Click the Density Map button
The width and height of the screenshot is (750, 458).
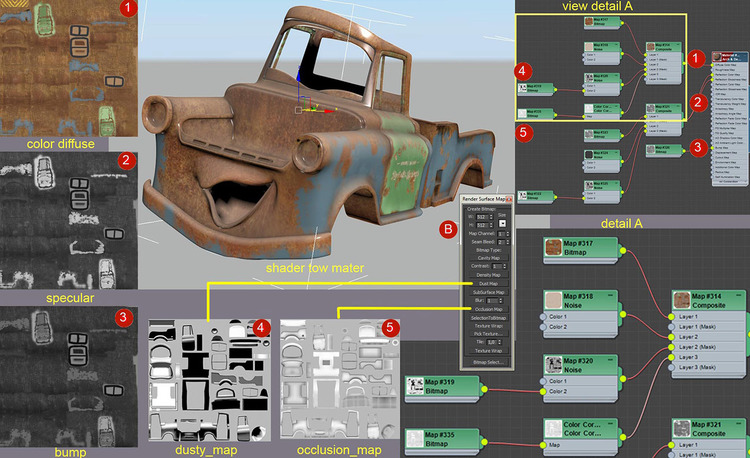click(x=489, y=275)
